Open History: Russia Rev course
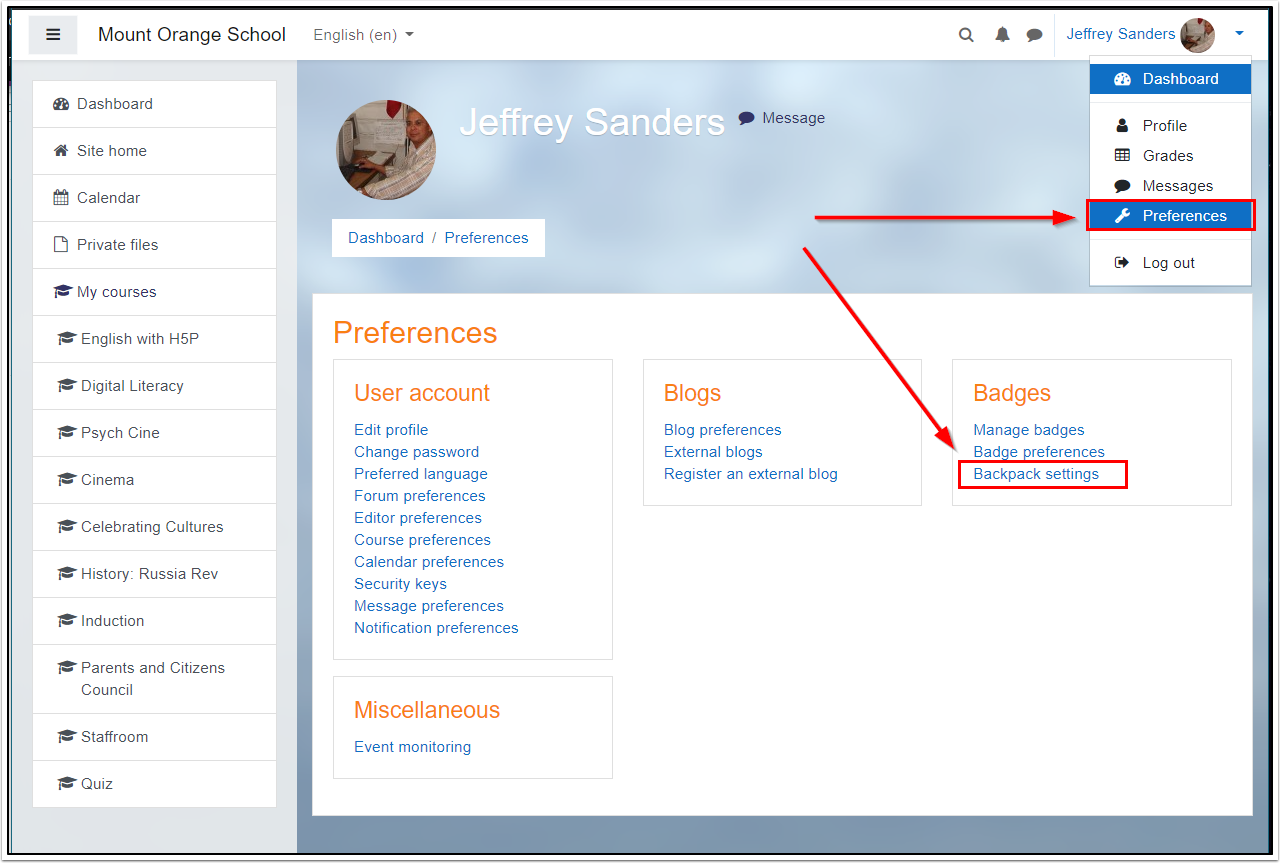The width and height of the screenshot is (1280, 863). pyautogui.click(x=154, y=574)
